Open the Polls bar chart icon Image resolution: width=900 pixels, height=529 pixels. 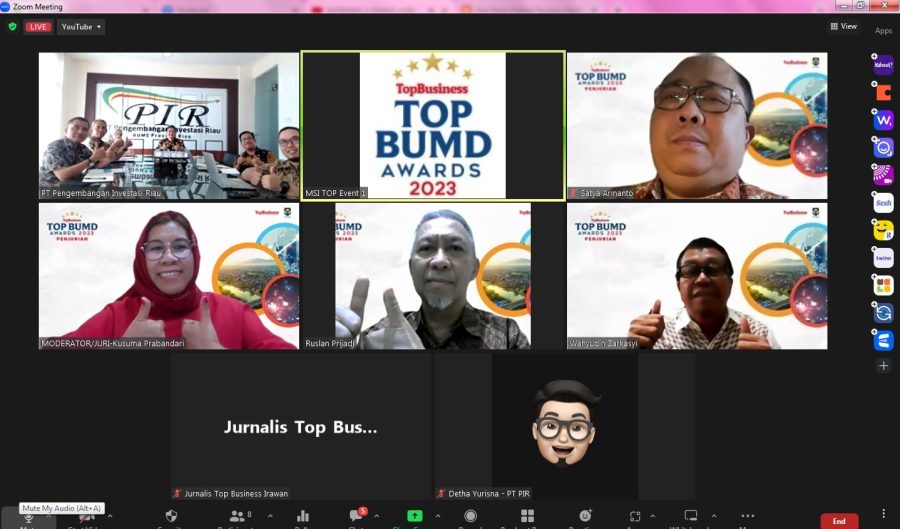click(302, 516)
